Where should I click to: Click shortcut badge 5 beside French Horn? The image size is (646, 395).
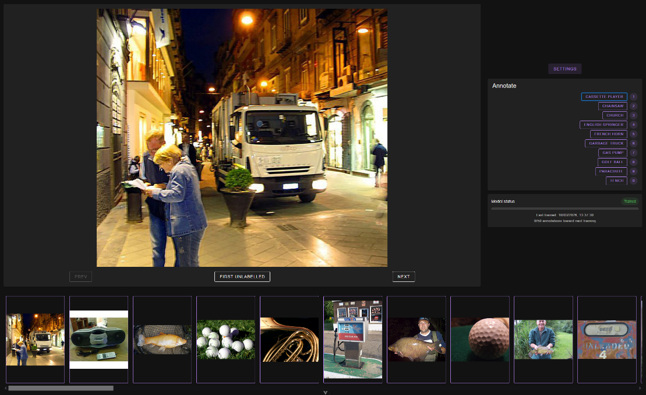pos(634,134)
